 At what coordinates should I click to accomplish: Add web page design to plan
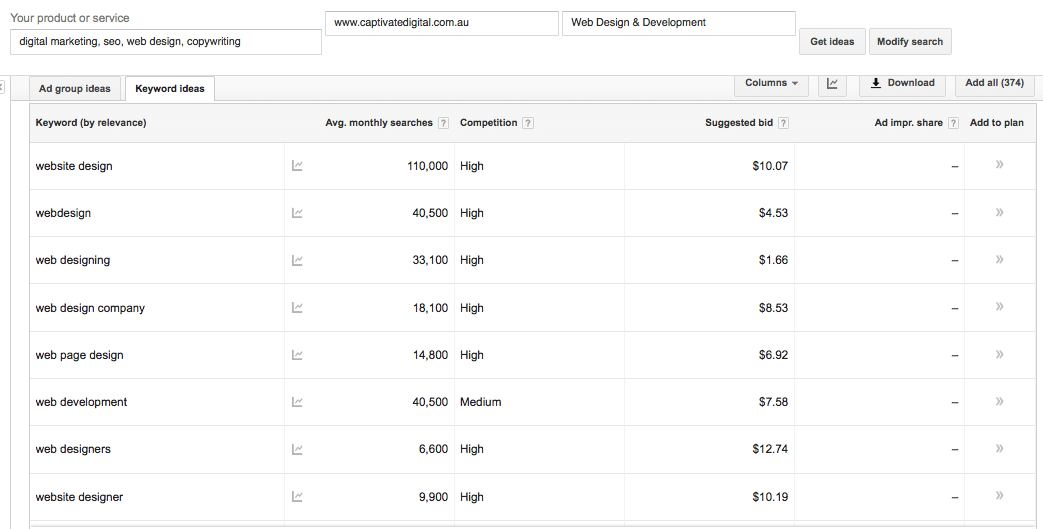coord(999,354)
